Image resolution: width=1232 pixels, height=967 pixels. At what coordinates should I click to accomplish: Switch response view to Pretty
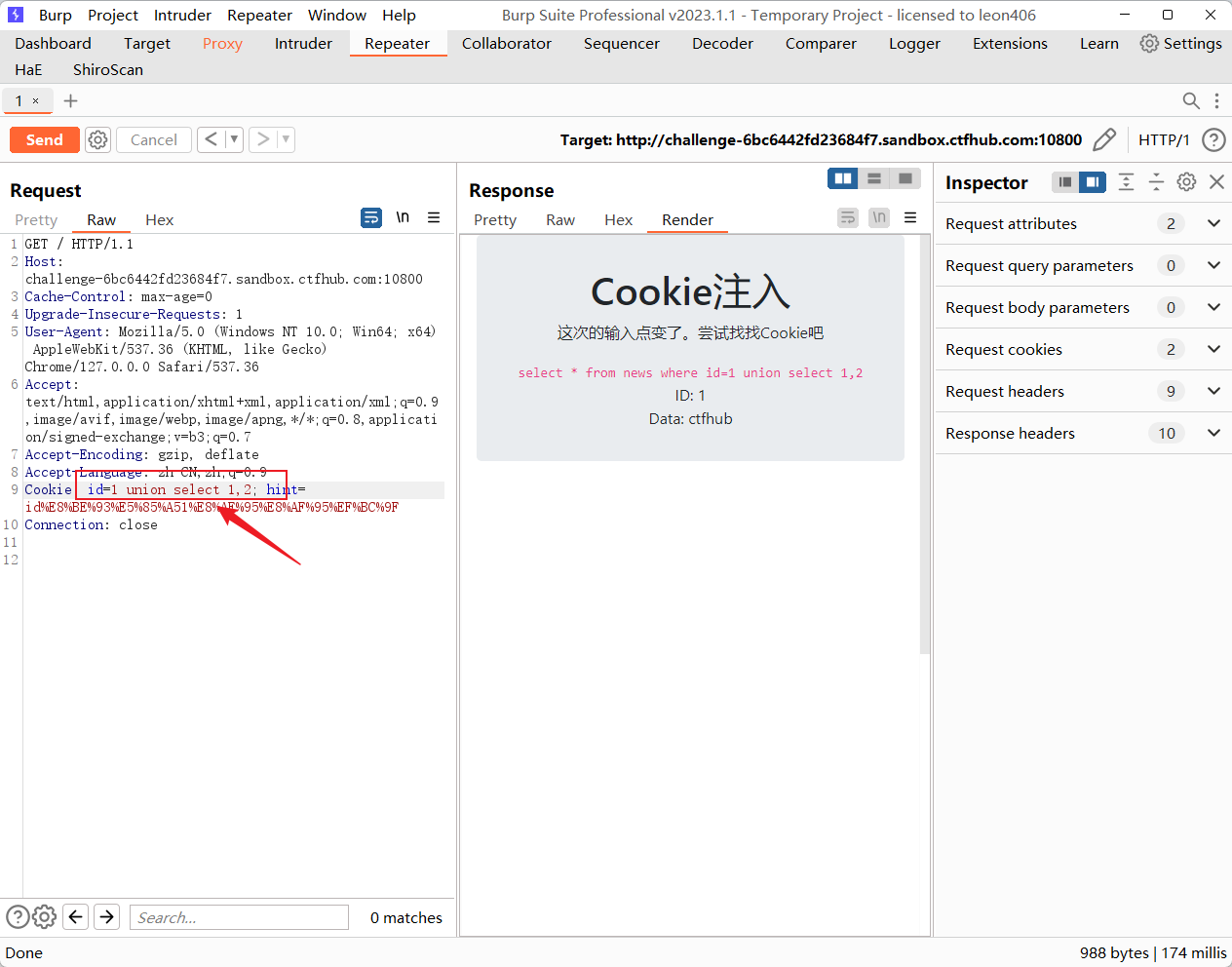coord(495,219)
